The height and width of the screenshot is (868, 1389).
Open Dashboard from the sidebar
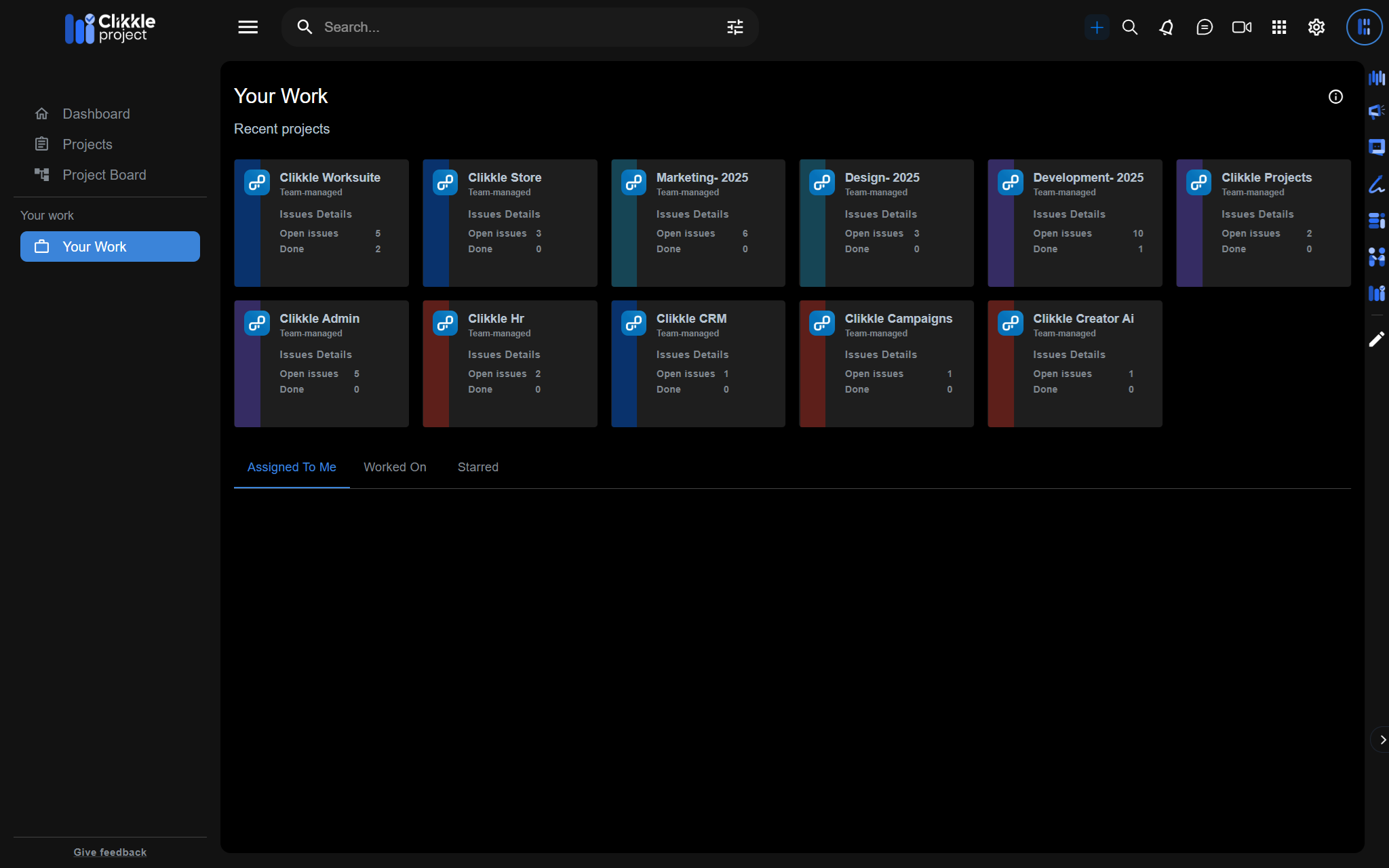(96, 114)
